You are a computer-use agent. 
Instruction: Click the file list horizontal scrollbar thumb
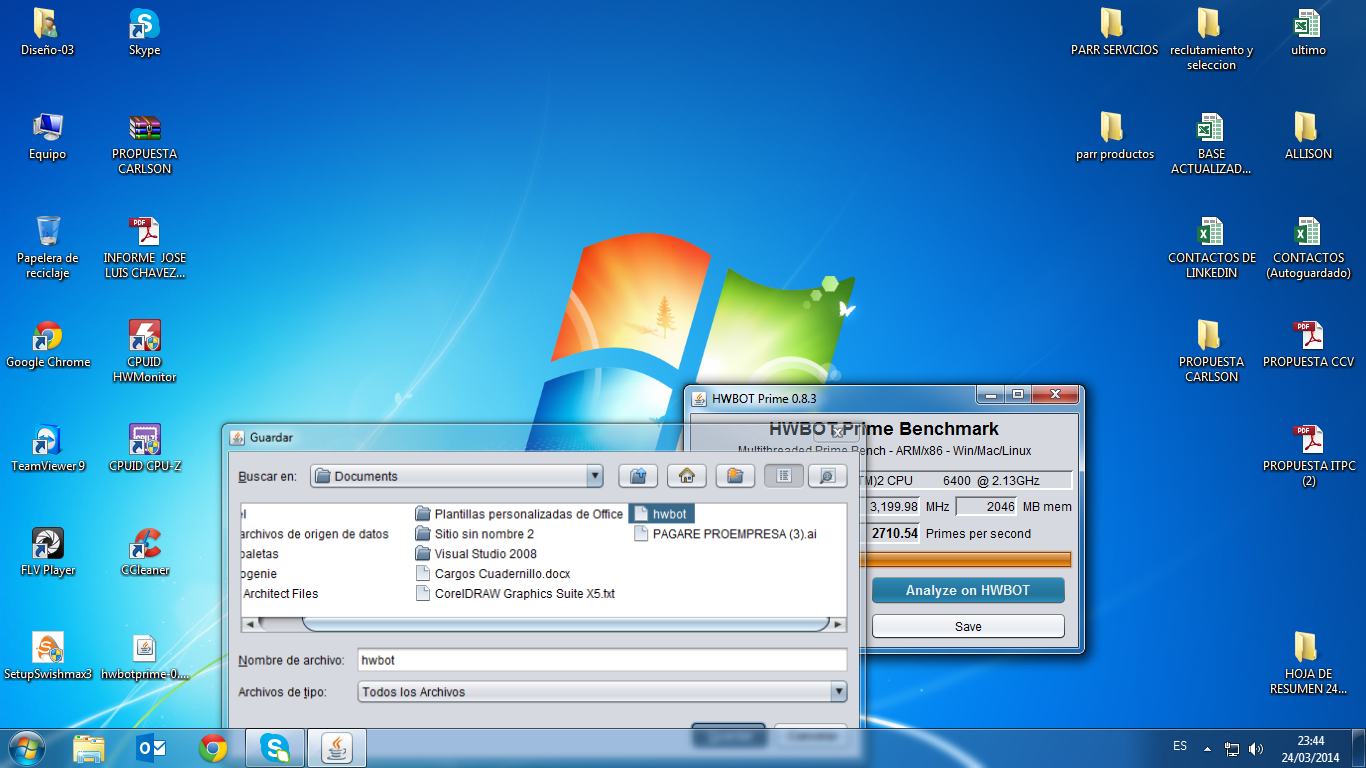(566, 624)
